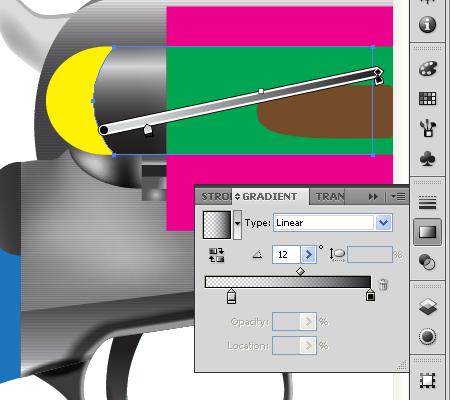Open the Symbols club panel icon
Image resolution: width=450 pixels, height=400 pixels.
pos(427,158)
